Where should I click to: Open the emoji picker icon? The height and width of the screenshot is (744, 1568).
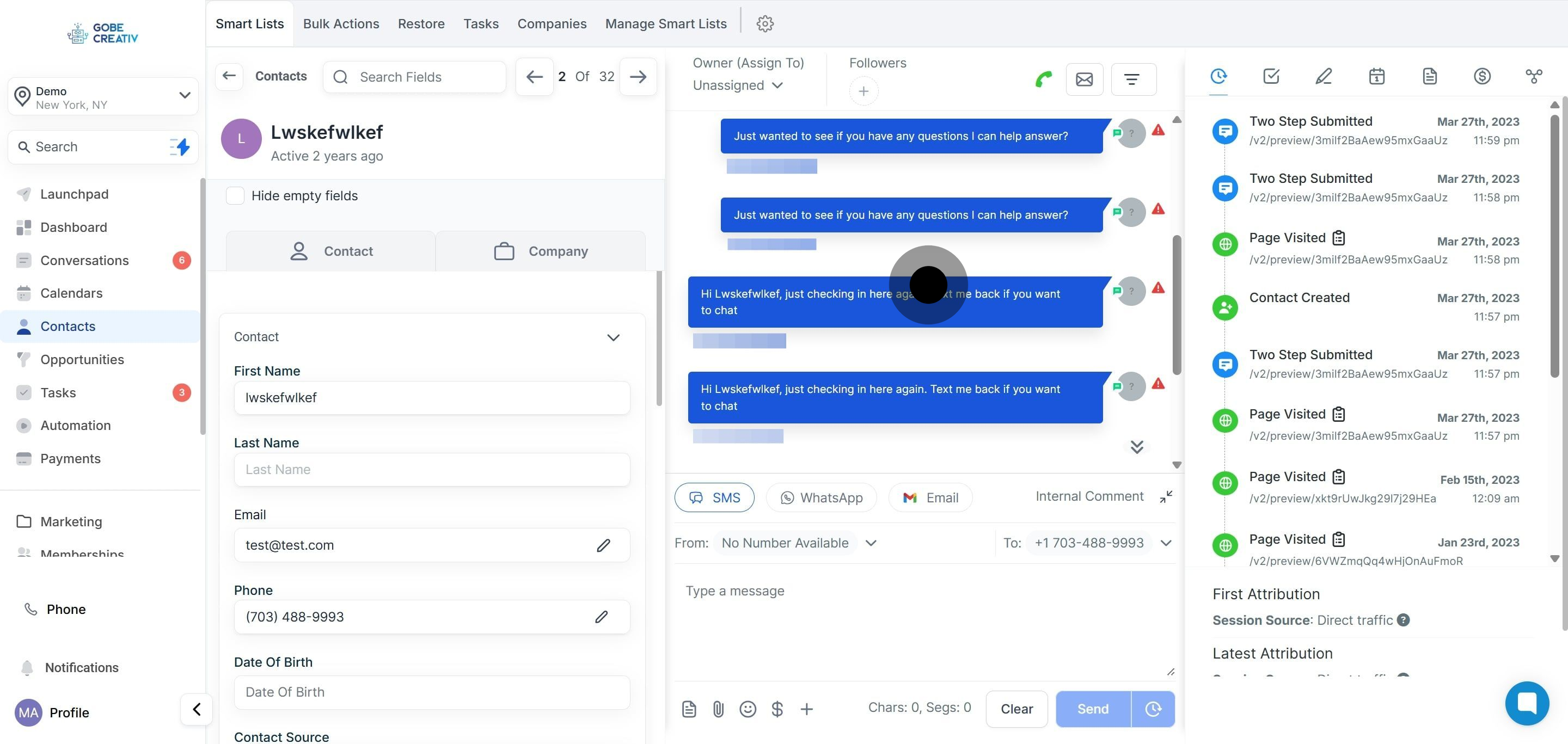click(748, 709)
